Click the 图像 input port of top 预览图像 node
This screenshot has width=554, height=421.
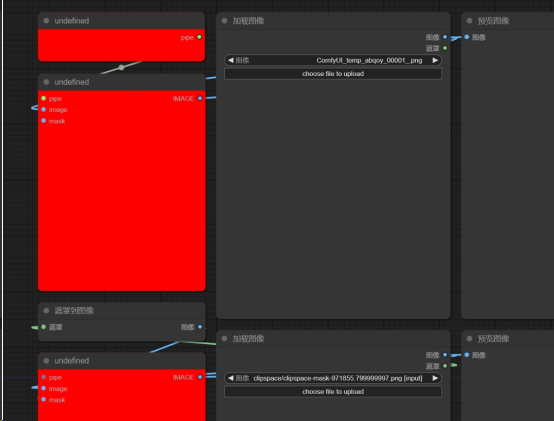(x=467, y=37)
